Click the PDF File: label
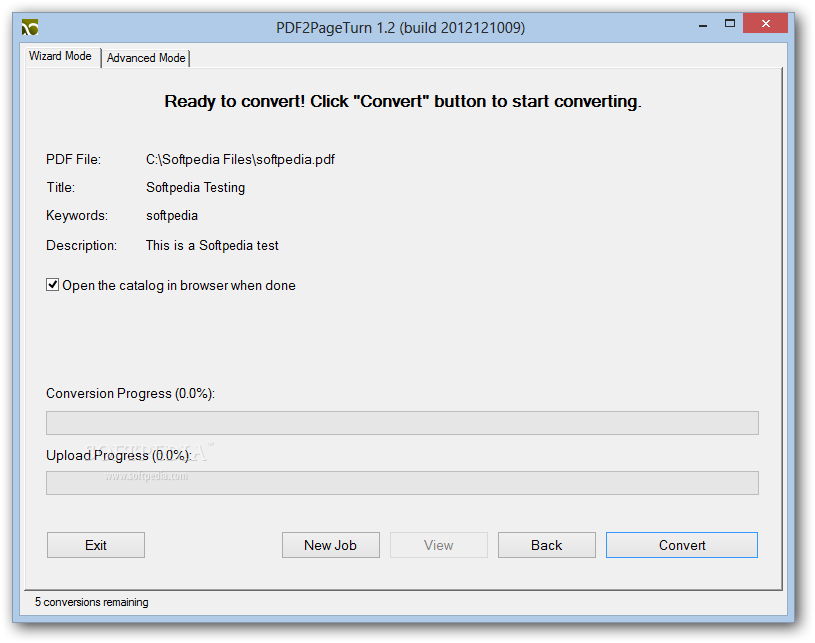This screenshot has width=815, height=643. point(73,159)
